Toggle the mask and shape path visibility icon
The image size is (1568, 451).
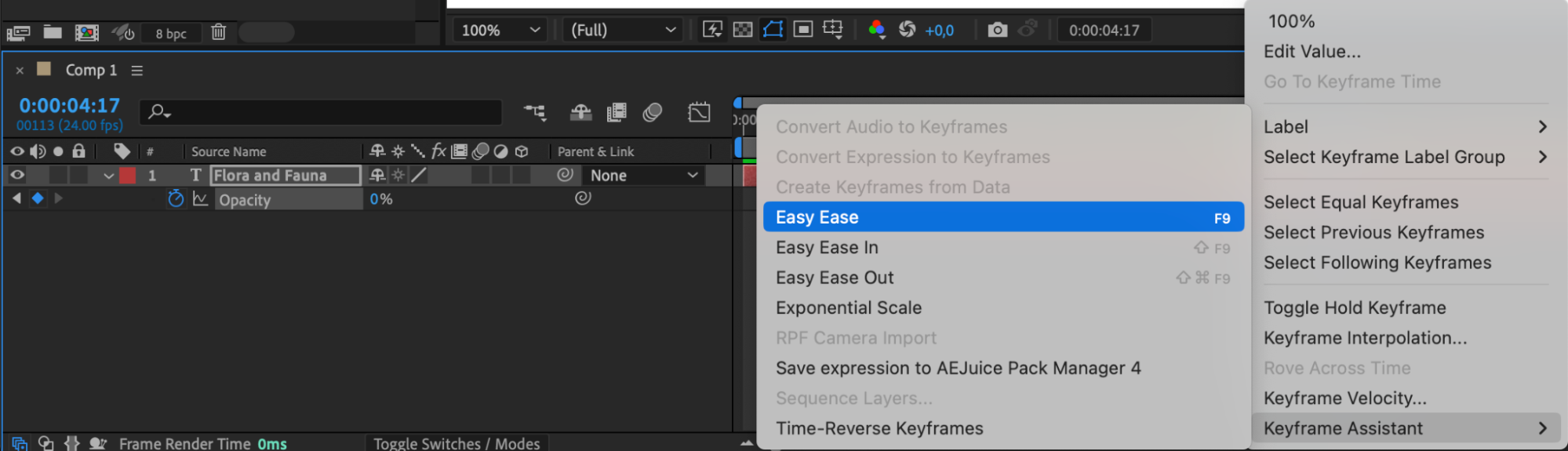[x=773, y=30]
